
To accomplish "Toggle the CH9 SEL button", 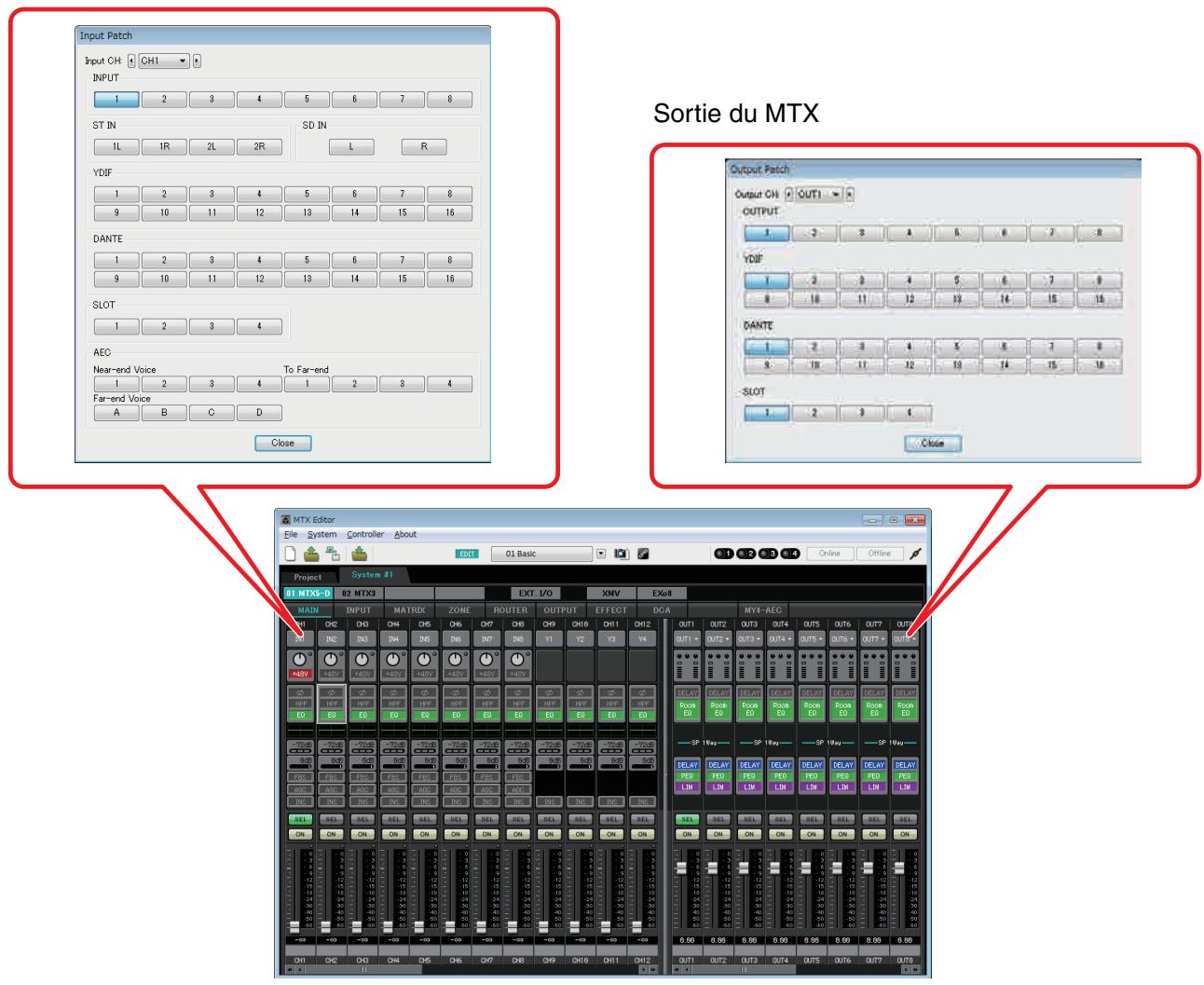I will (549, 819).
